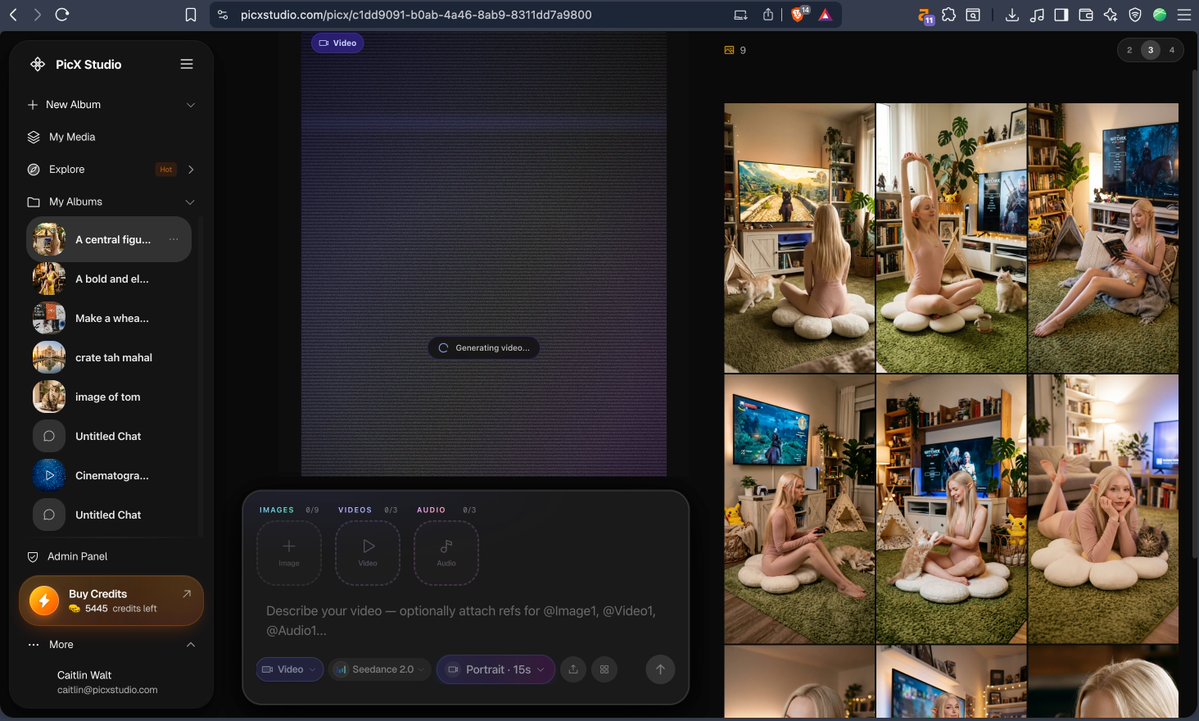Select the 'A central figu...' album

point(109,239)
